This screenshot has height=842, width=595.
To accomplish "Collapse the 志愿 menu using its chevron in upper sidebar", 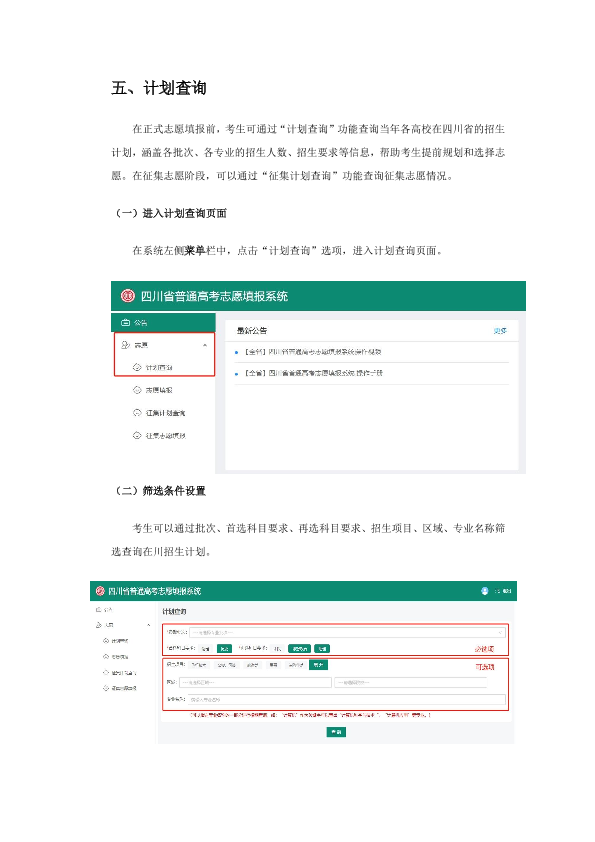I will click(205, 345).
